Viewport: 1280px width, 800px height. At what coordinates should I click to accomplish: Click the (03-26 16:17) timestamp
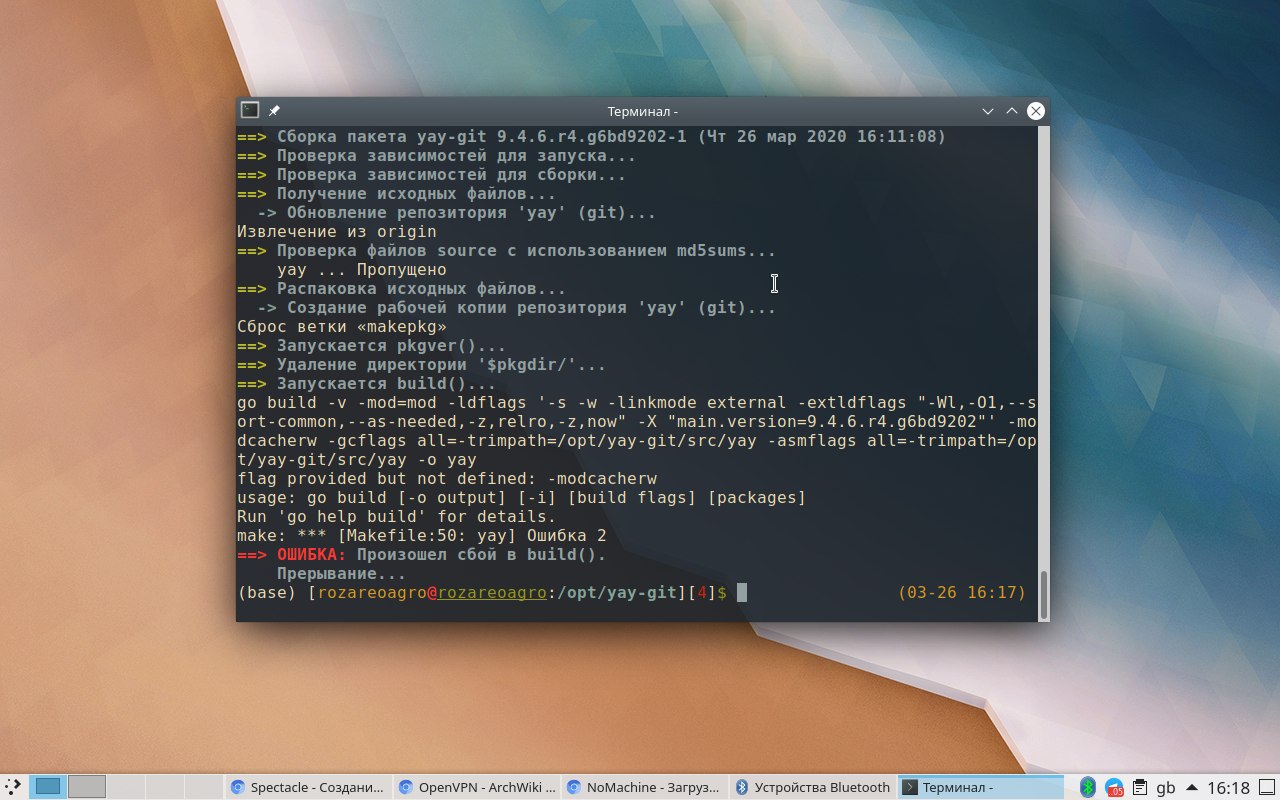pyautogui.click(x=962, y=593)
